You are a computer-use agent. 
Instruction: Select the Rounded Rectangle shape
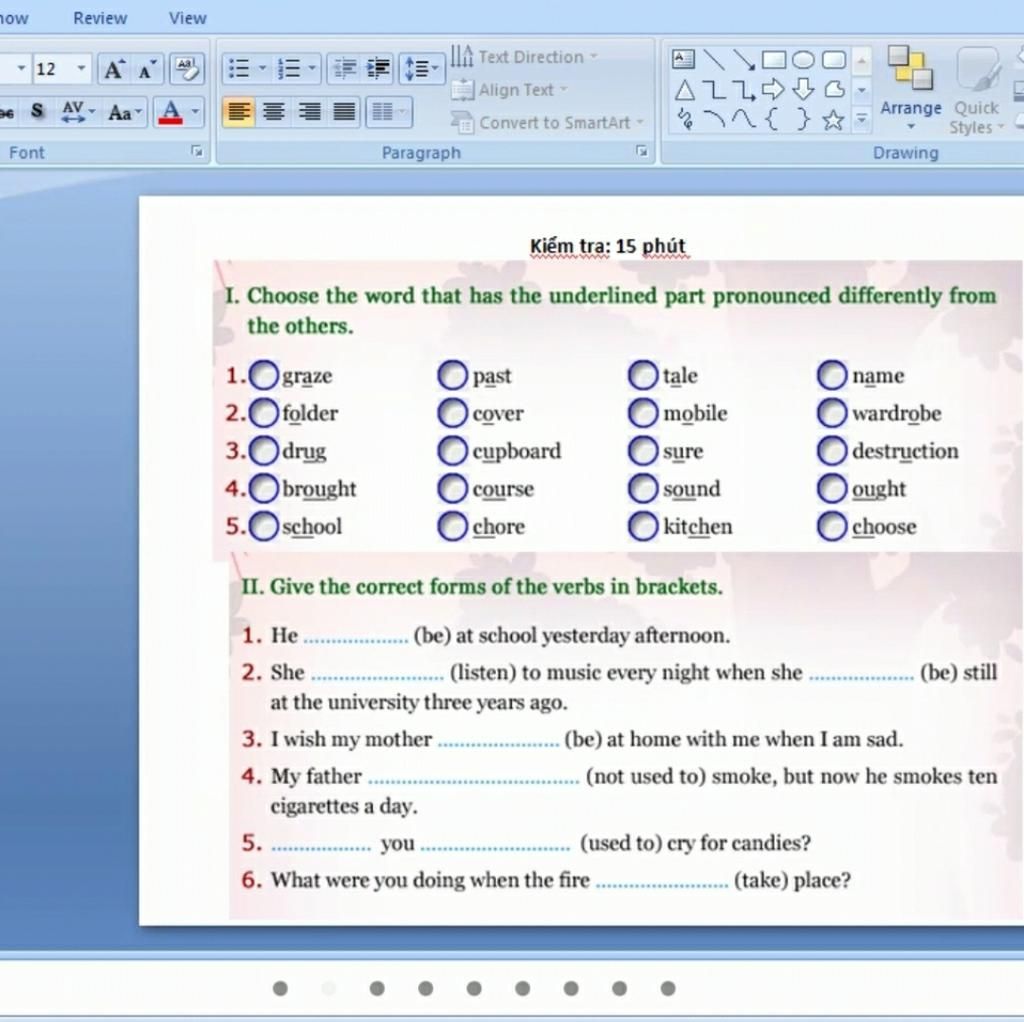pos(833,59)
